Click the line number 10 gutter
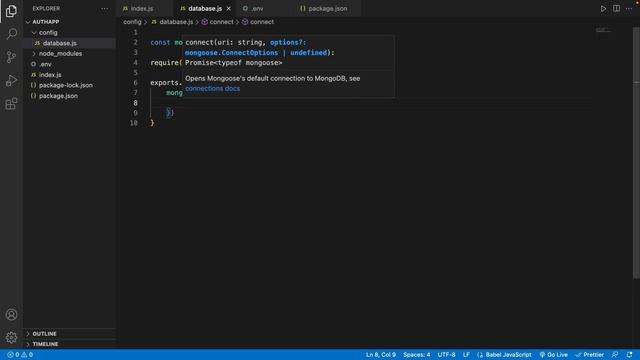 coord(134,123)
